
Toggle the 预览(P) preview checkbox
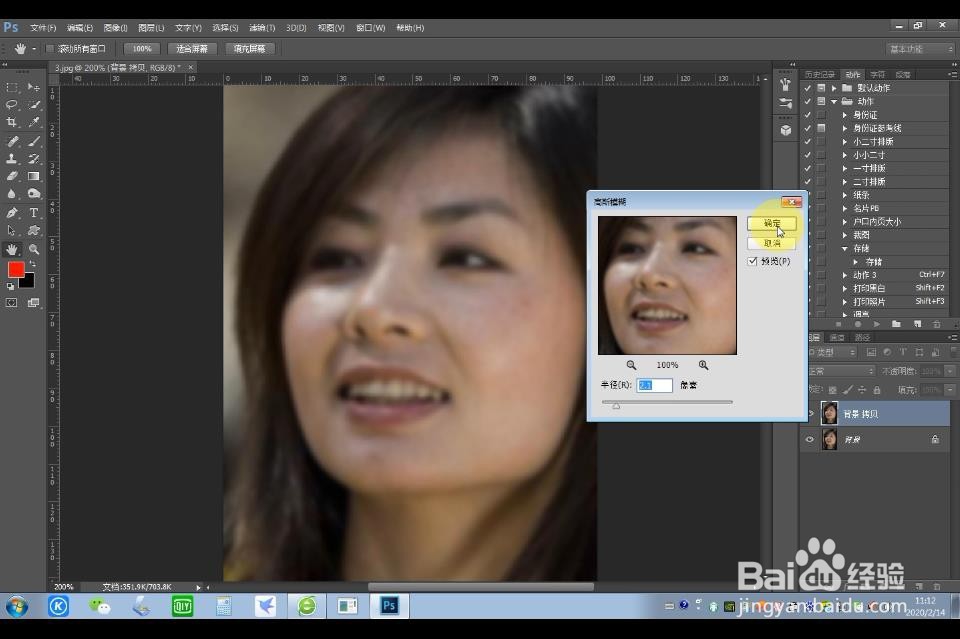[752, 261]
